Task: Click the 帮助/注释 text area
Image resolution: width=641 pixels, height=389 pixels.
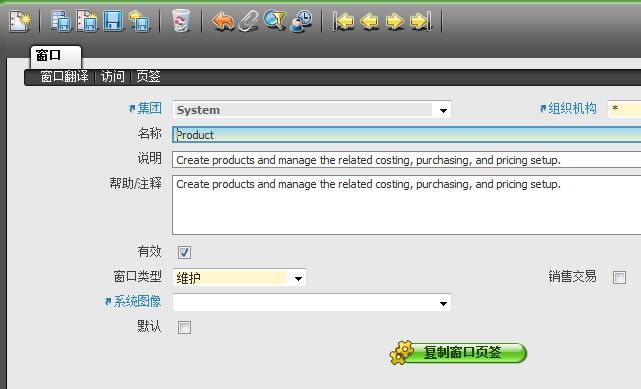Action: (407, 205)
